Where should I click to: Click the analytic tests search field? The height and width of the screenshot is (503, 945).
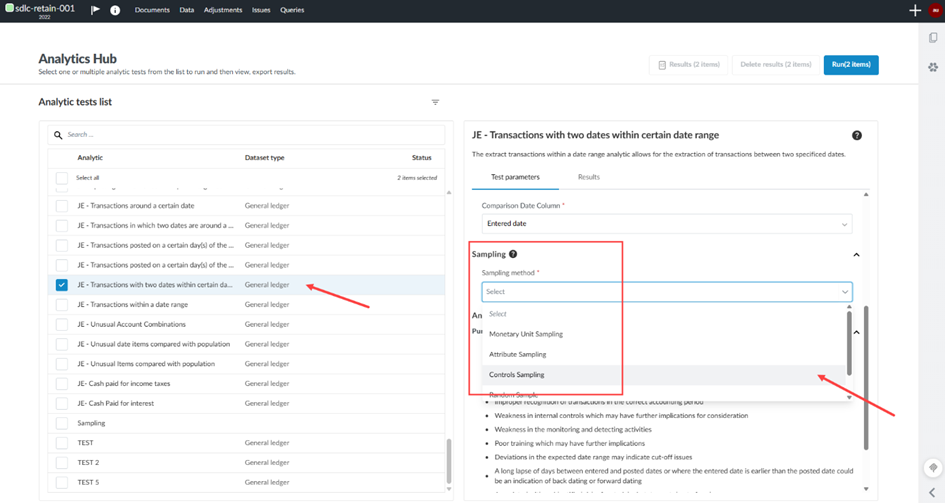pyautogui.click(x=250, y=134)
